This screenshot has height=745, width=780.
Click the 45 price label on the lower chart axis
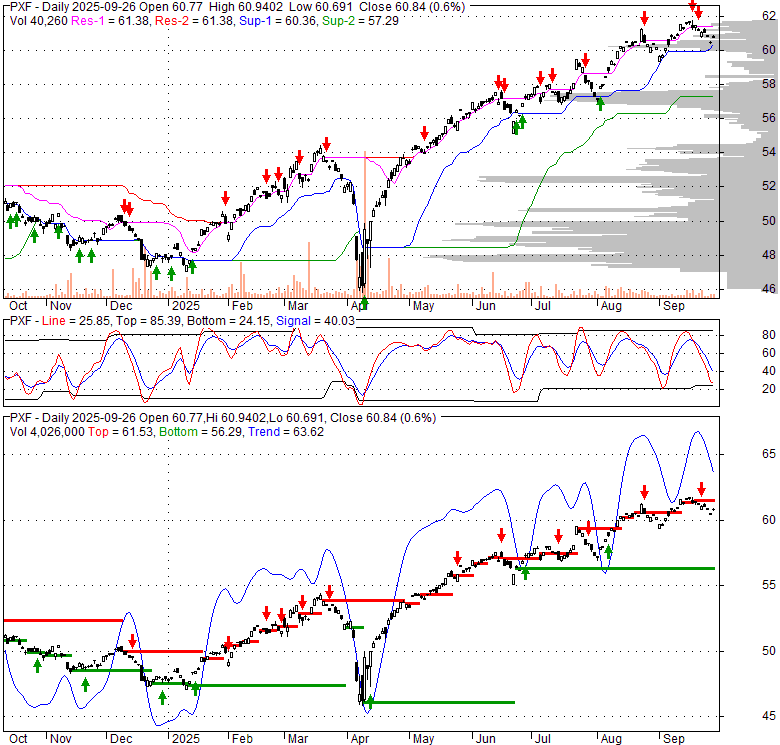pos(769,716)
